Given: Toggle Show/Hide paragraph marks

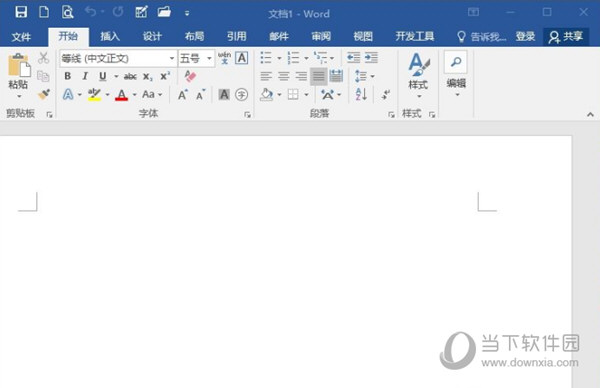Looking at the screenshot, I should pyautogui.click(x=386, y=94).
